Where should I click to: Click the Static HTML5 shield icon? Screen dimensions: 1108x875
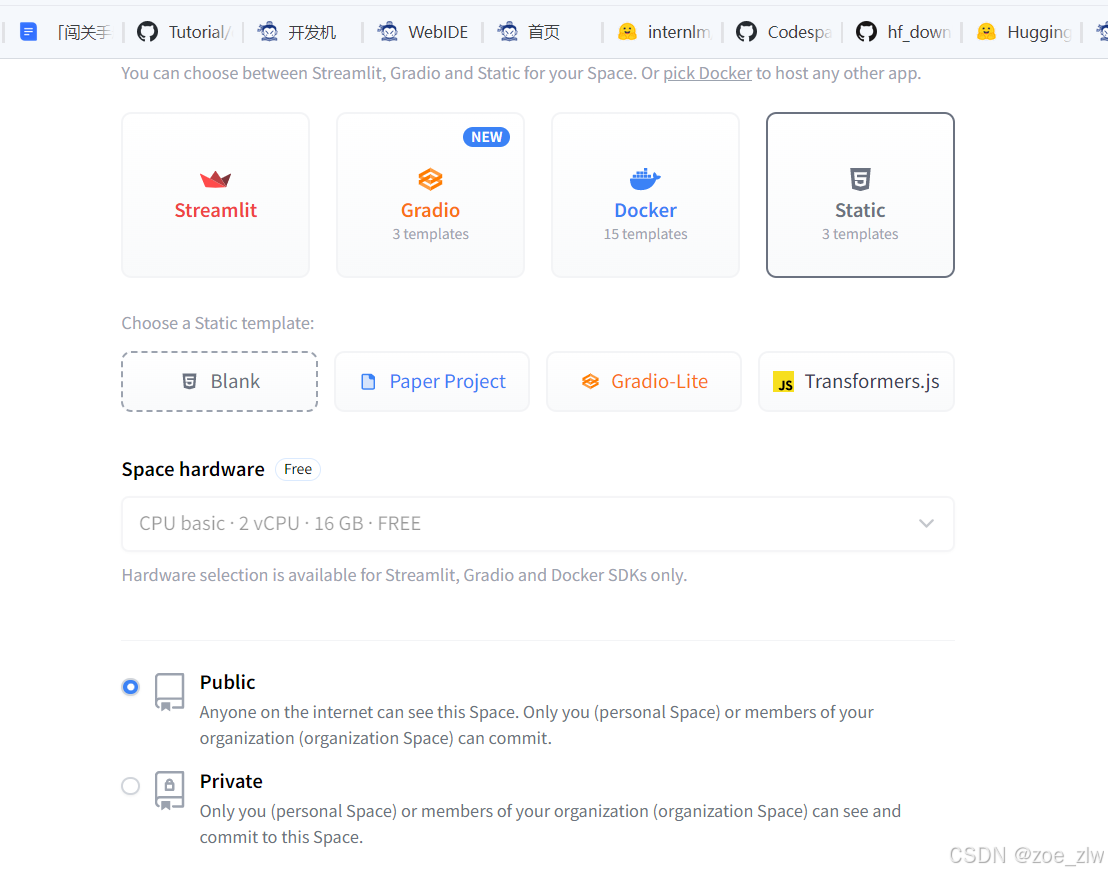click(x=860, y=180)
